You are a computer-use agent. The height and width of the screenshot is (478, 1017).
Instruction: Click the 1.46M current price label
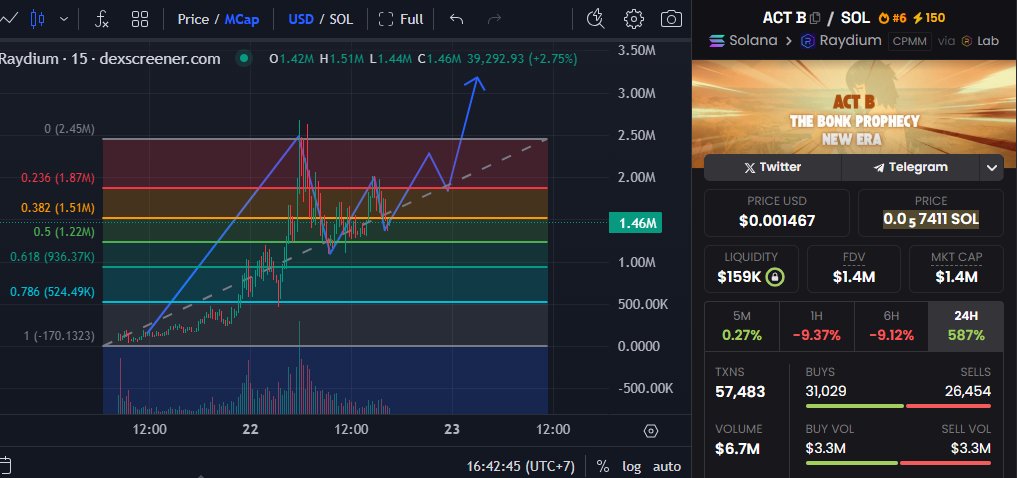(x=635, y=224)
